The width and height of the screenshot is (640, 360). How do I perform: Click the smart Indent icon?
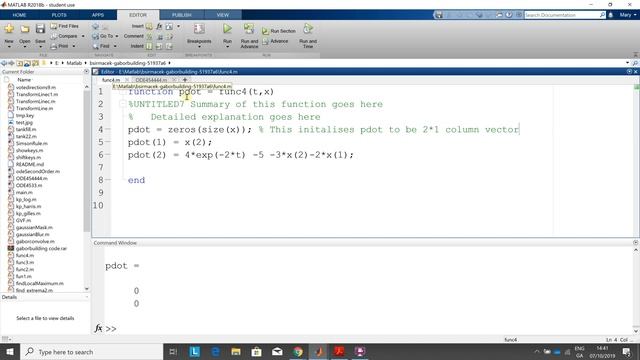tap(149, 47)
